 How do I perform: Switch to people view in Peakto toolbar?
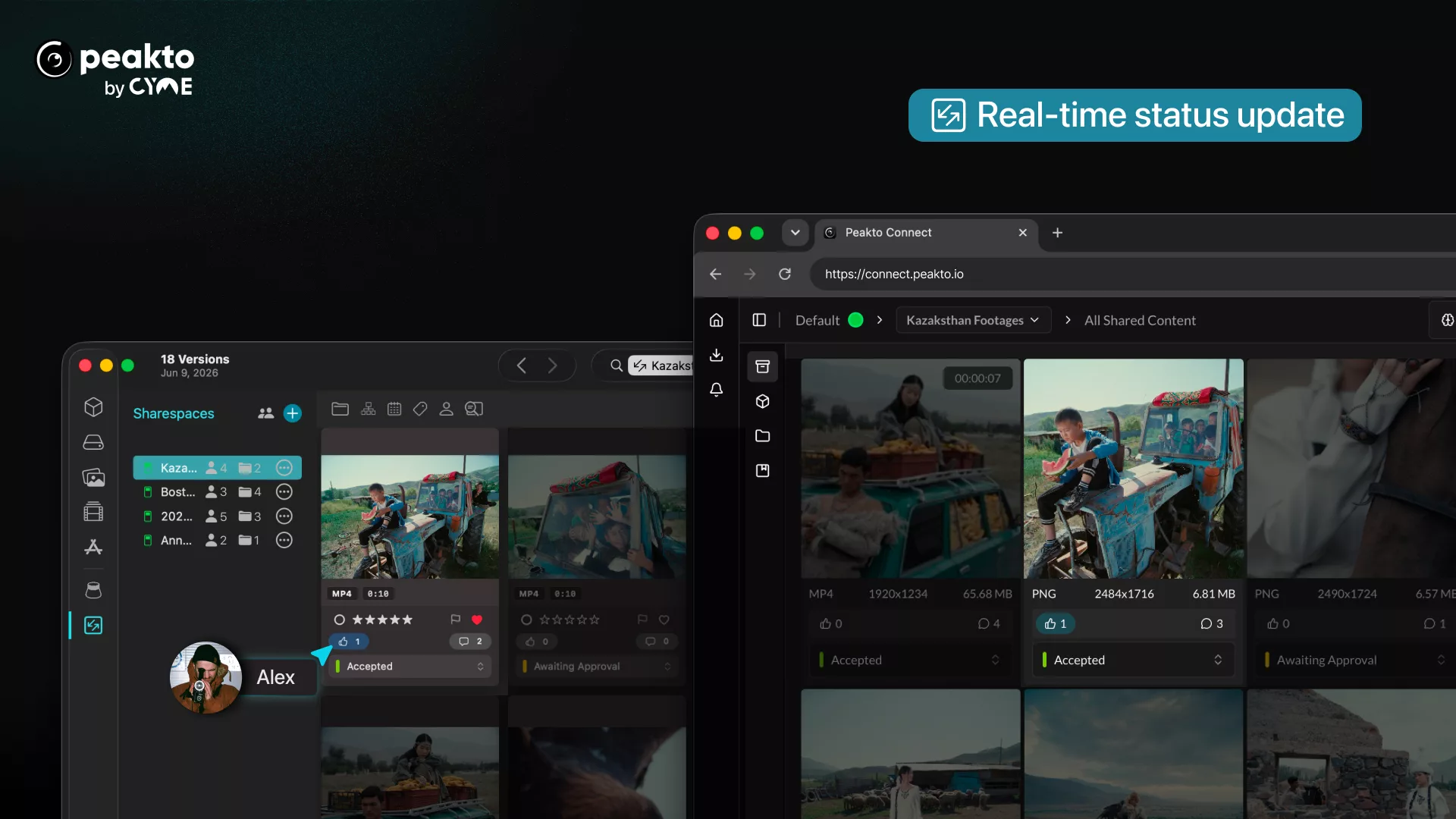pos(447,409)
